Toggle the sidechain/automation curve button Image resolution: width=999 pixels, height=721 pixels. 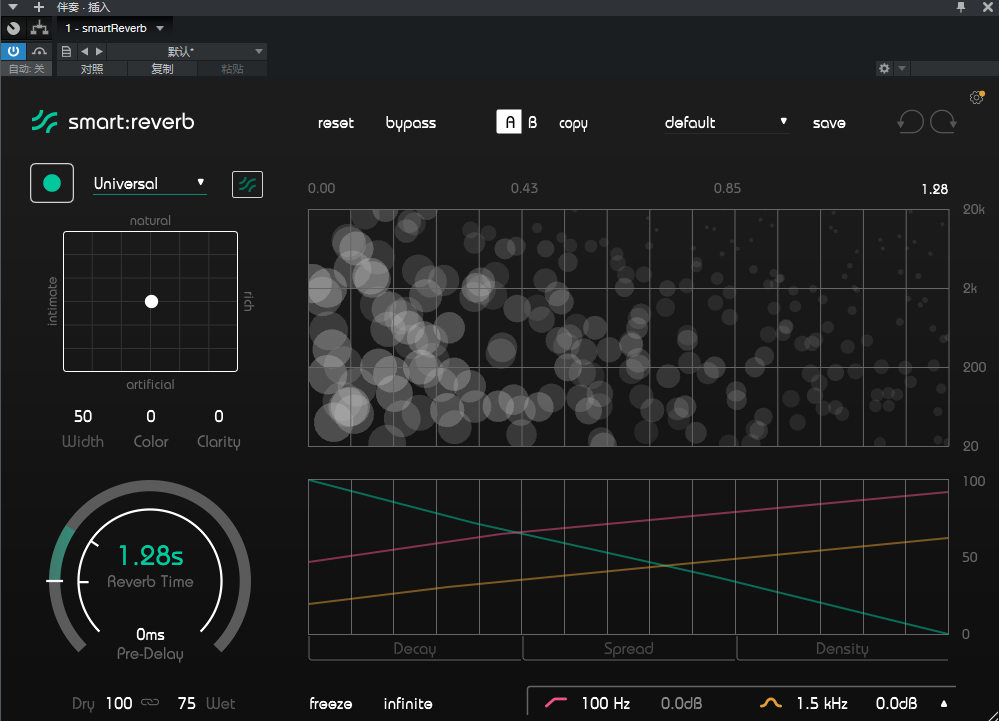(40, 51)
